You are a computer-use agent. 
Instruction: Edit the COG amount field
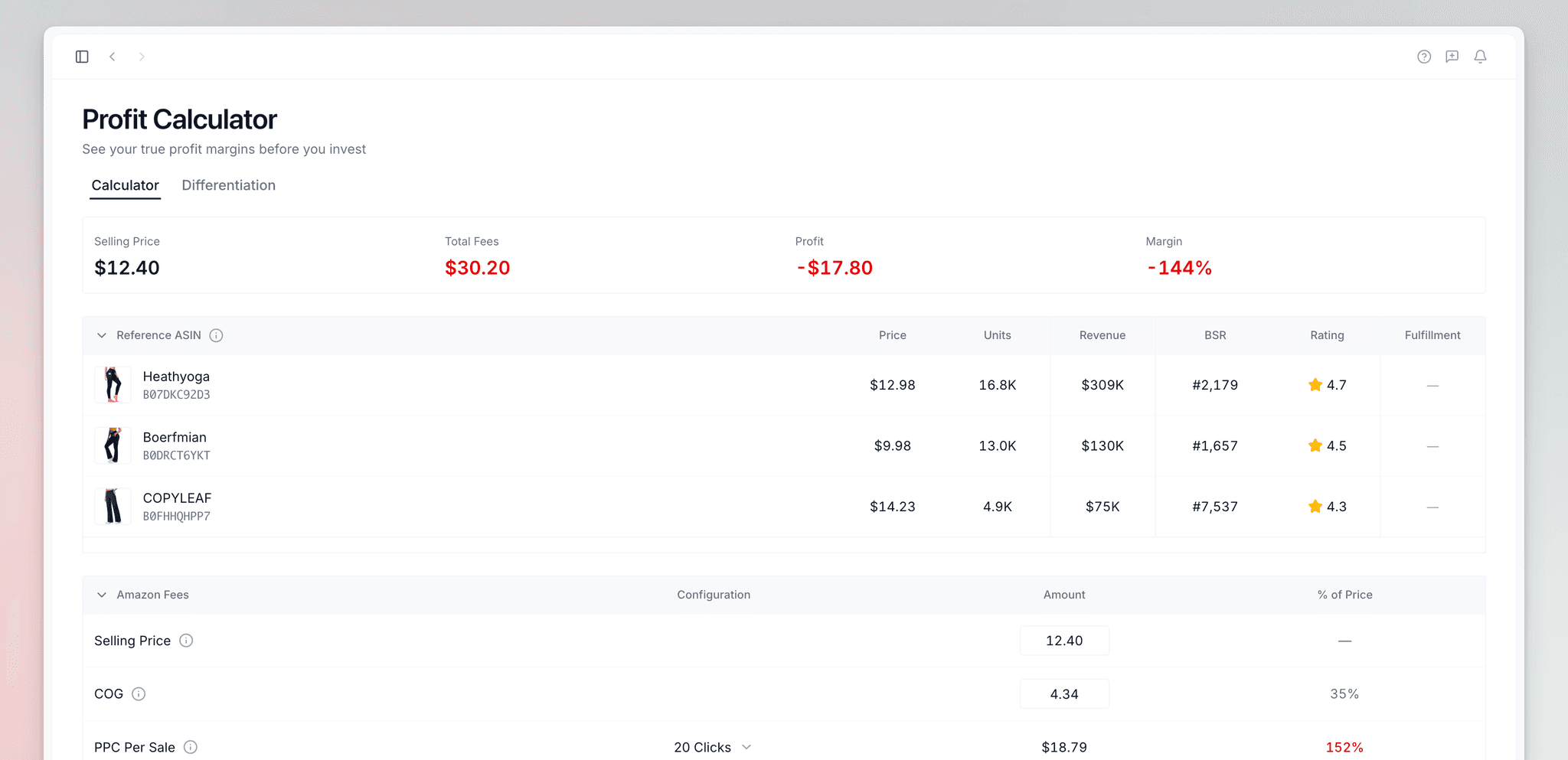point(1064,694)
